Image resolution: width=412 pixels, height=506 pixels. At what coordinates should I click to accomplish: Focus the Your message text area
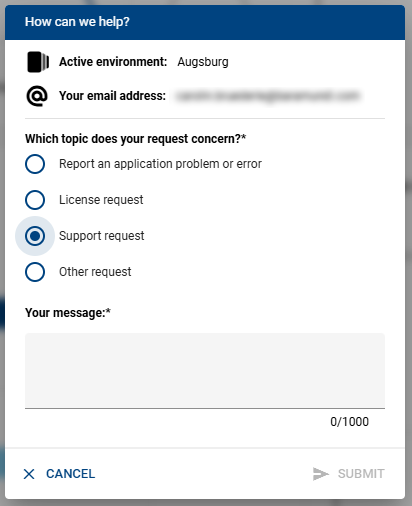205,371
